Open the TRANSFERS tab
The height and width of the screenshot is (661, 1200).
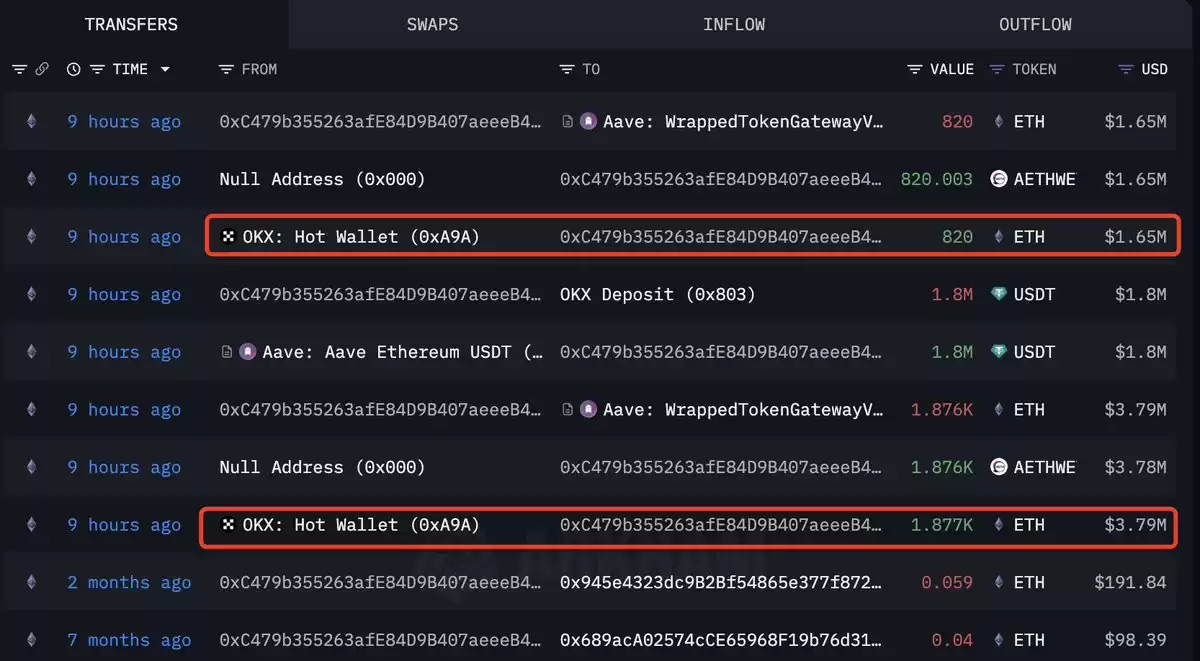coord(131,24)
